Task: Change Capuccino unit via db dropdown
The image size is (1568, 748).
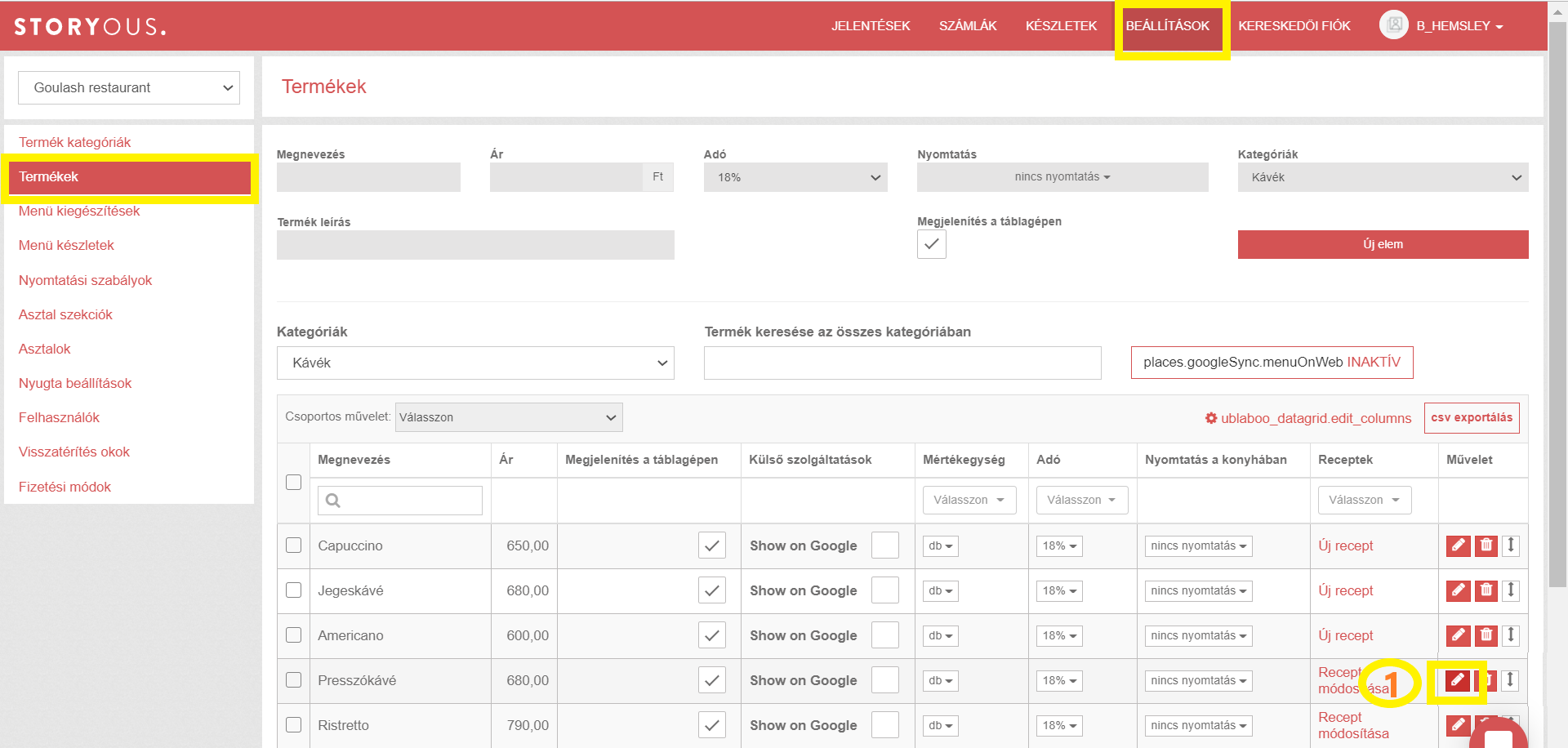Action: [x=941, y=545]
